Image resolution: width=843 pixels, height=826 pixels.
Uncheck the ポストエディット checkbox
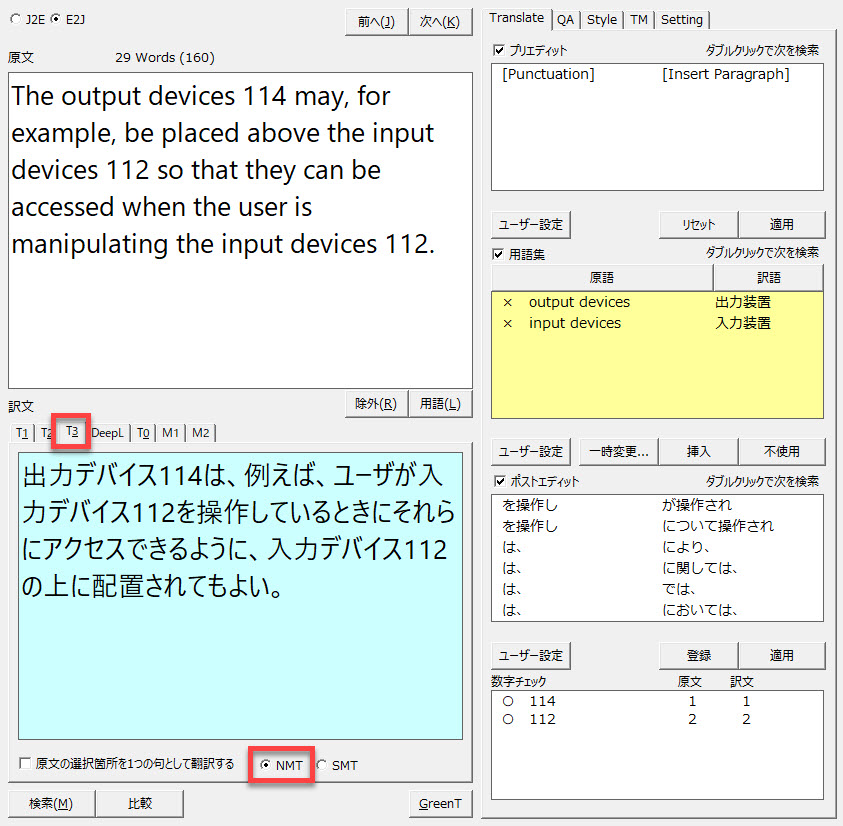pyautogui.click(x=499, y=481)
